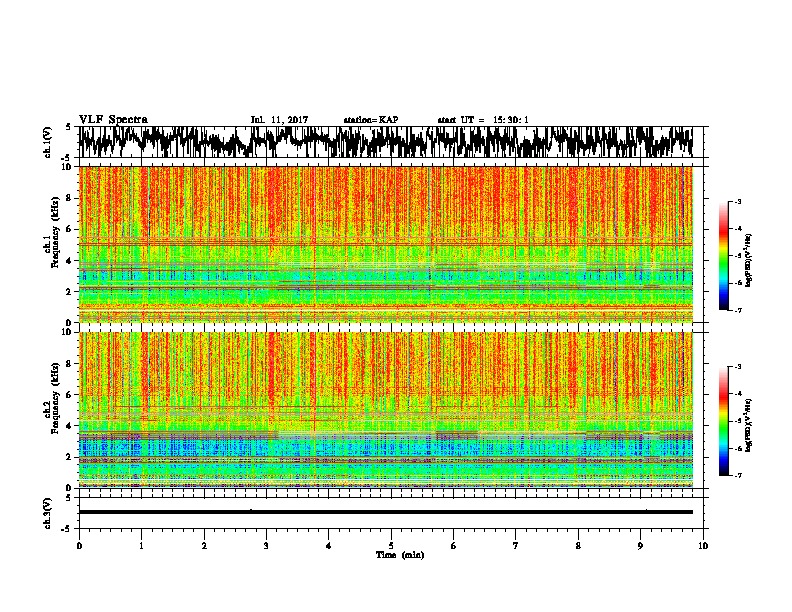Click the "VLF Spectra" plot title

click(x=113, y=119)
